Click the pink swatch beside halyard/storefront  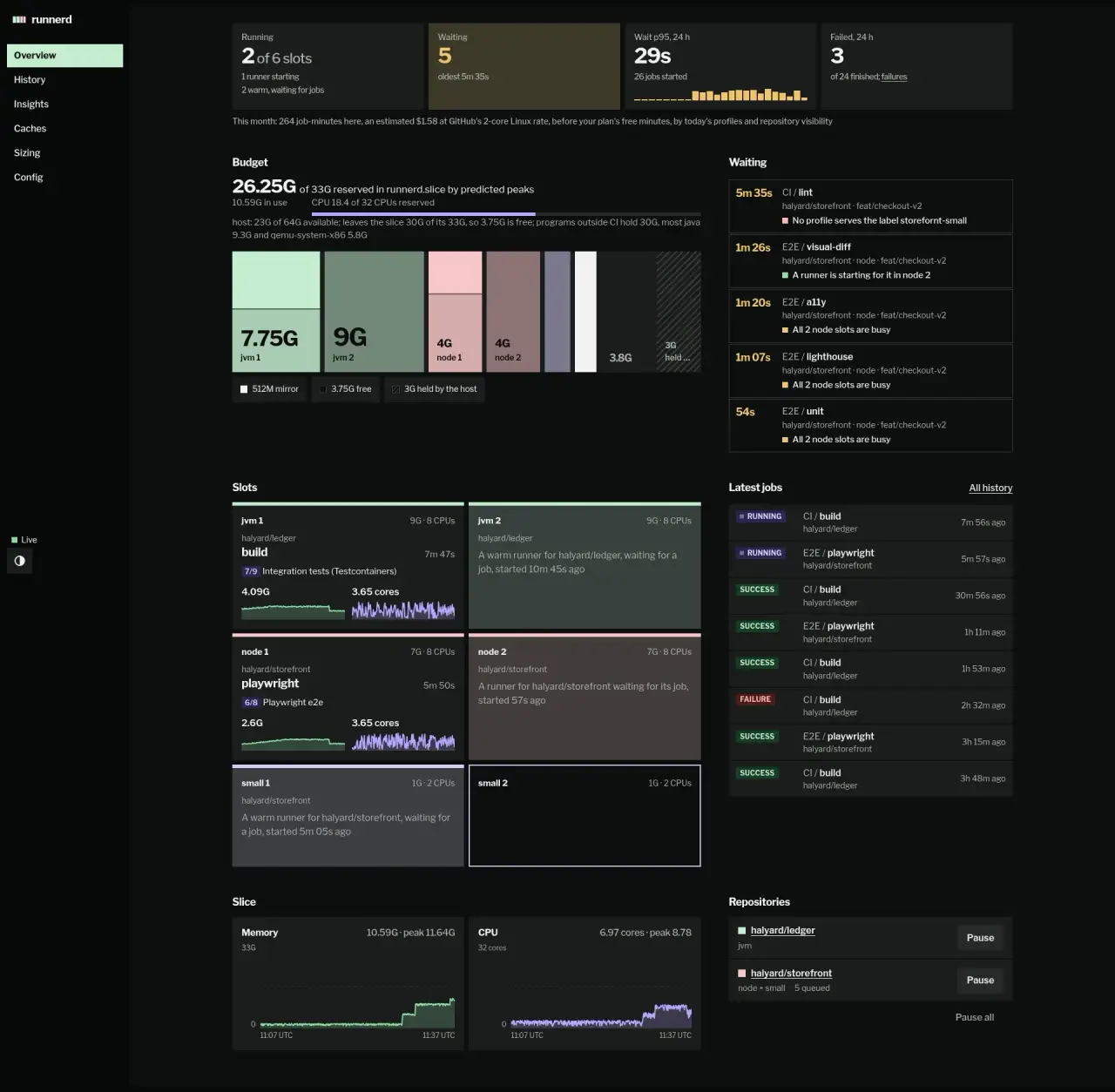point(742,974)
